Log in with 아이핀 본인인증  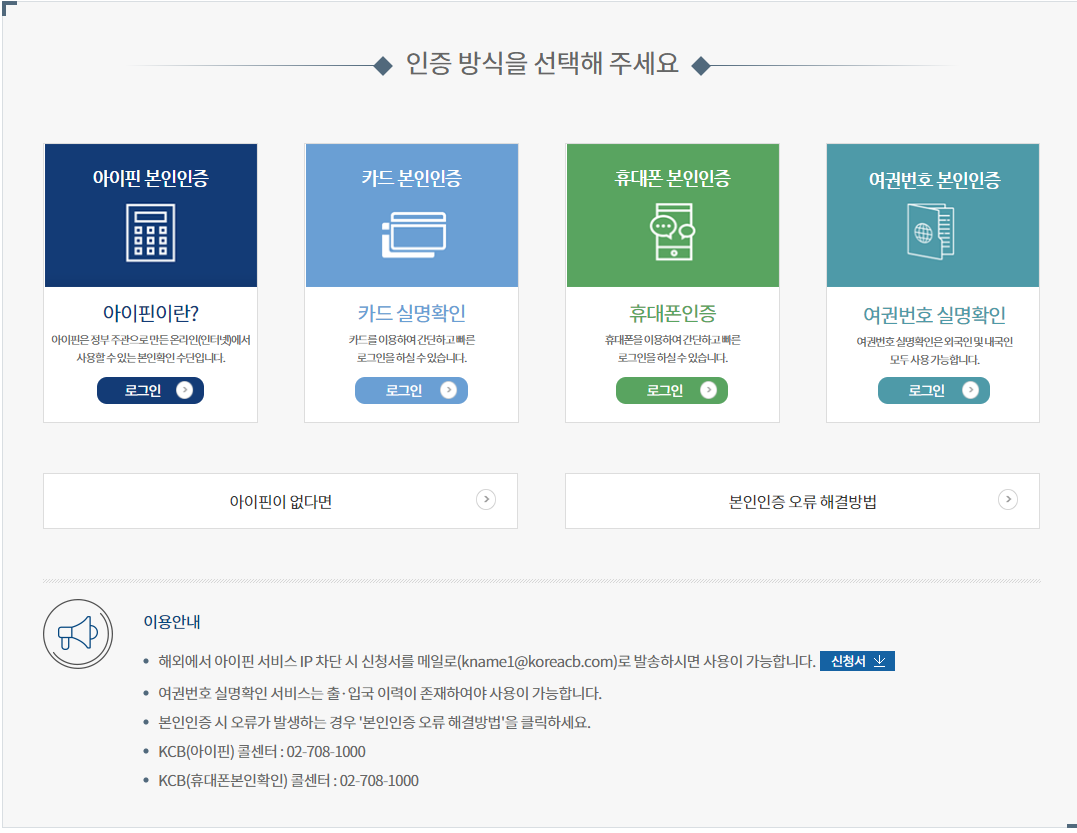coord(150,390)
